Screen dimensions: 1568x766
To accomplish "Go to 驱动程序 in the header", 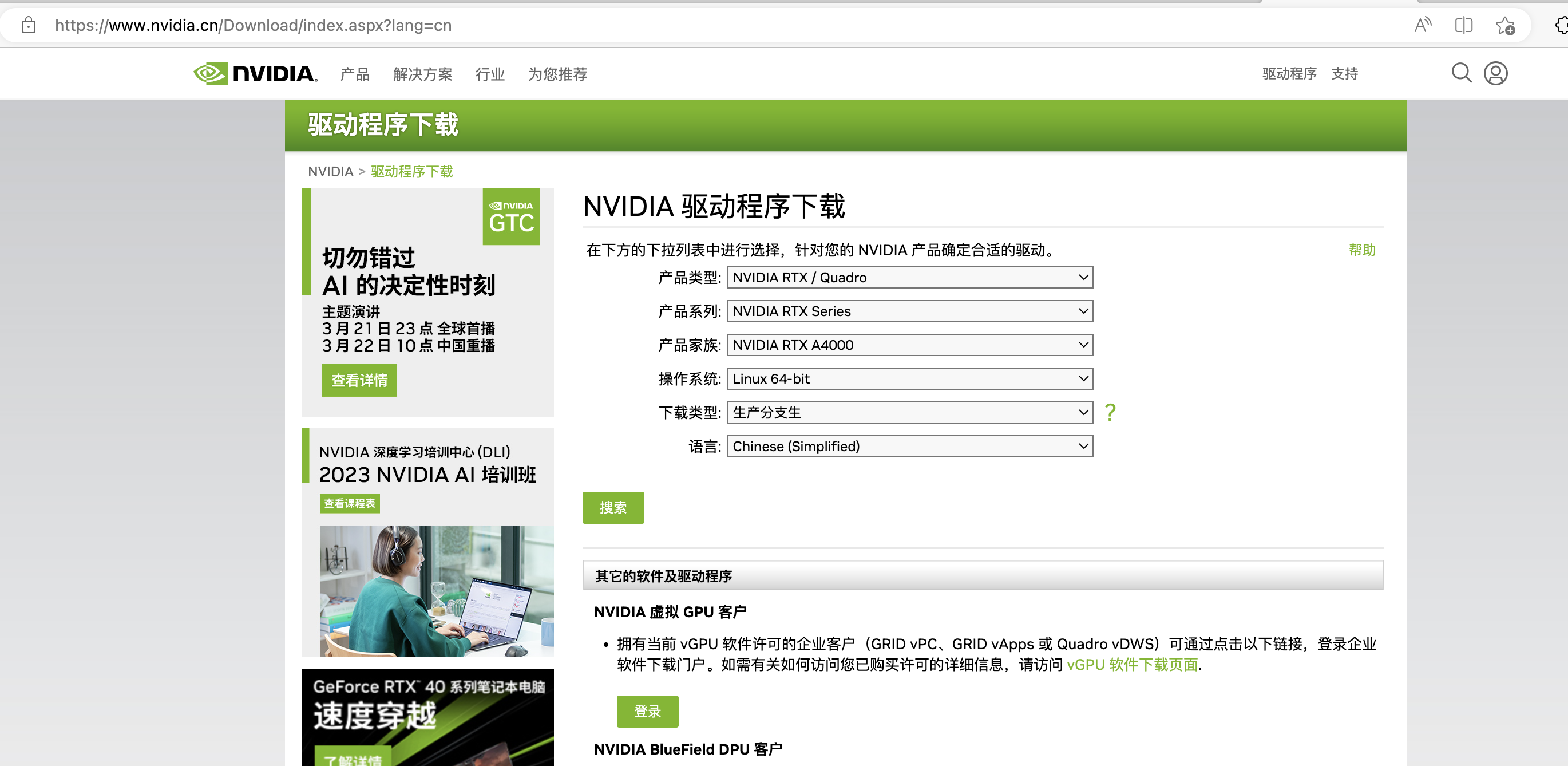I will pos(1289,74).
